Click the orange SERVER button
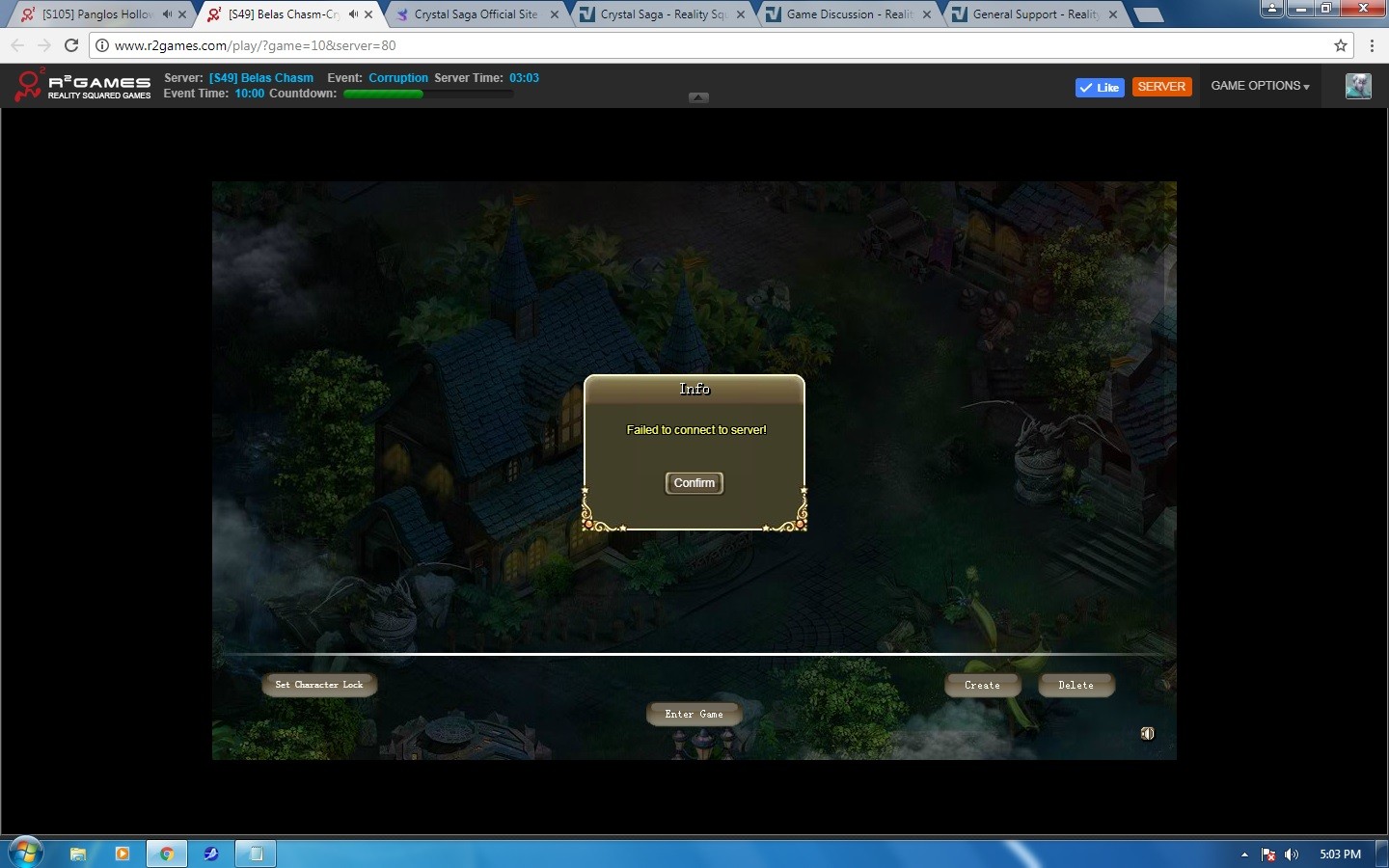Screen dimensions: 1389x868 (1161, 87)
